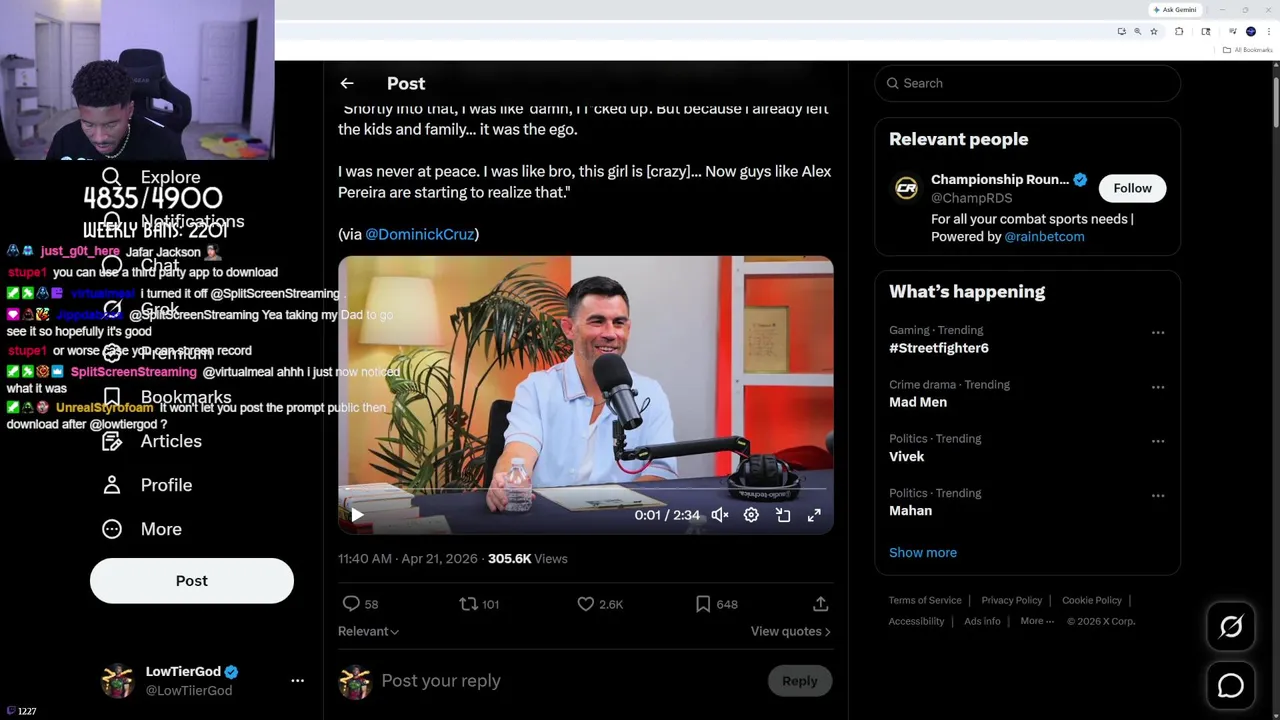Expand the footer More ··· menu
The height and width of the screenshot is (720, 1280).
point(1037,621)
